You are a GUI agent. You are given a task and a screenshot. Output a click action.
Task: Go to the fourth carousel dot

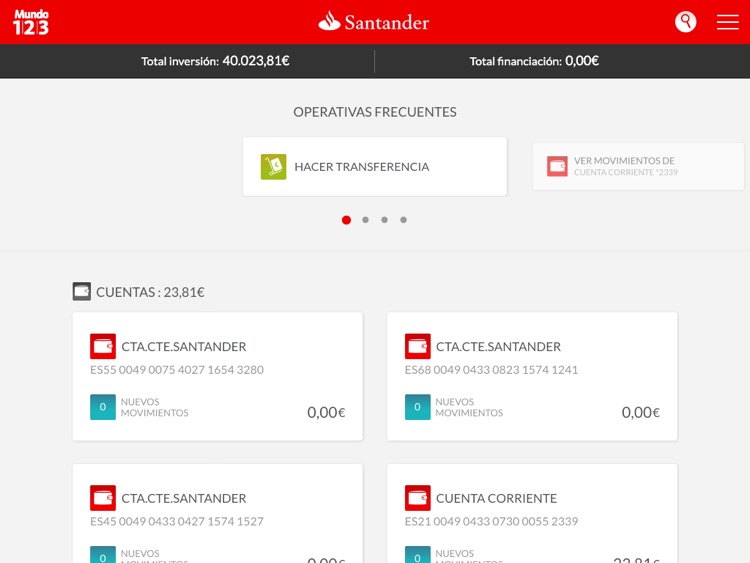pyautogui.click(x=404, y=220)
